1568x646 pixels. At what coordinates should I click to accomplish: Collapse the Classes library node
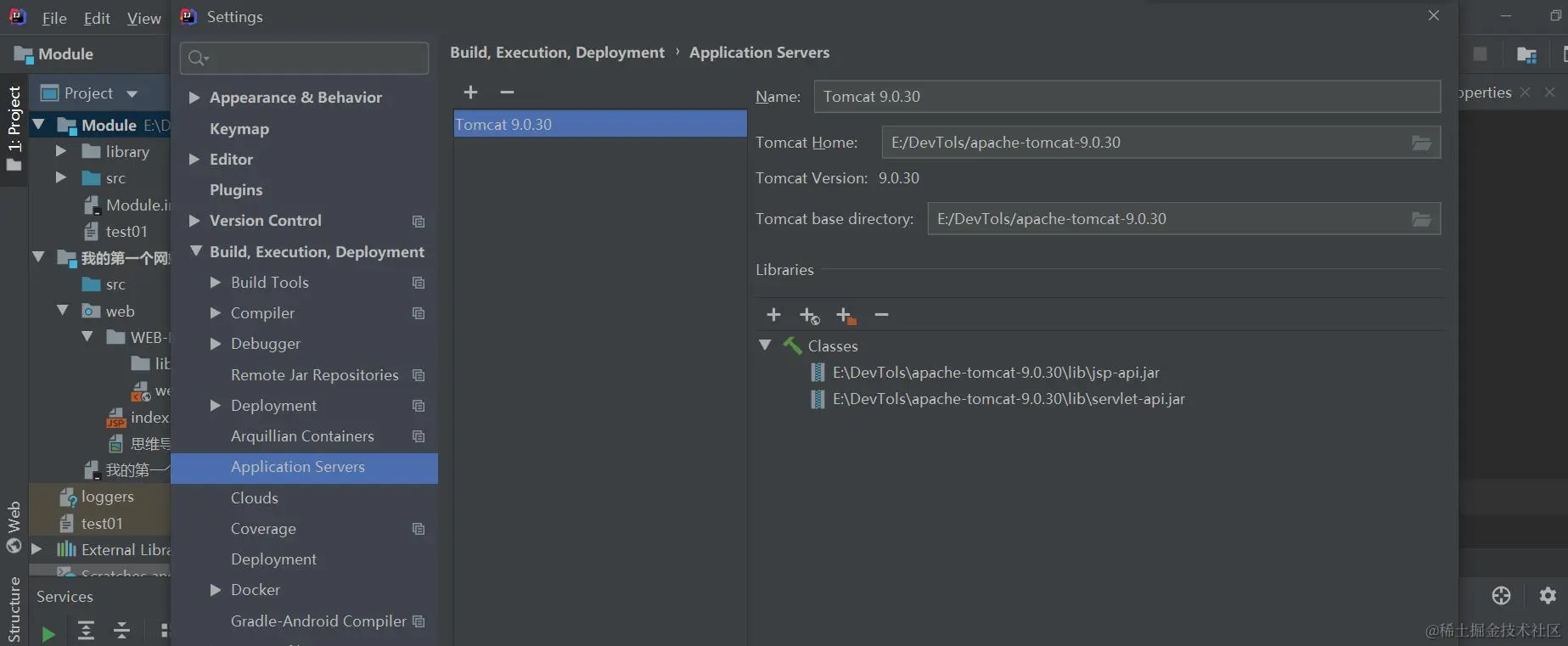pyautogui.click(x=765, y=345)
